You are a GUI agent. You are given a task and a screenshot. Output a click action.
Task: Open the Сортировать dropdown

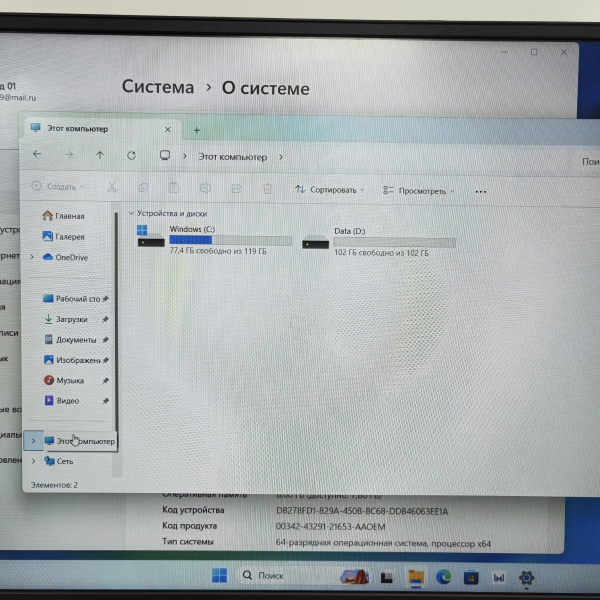point(330,190)
